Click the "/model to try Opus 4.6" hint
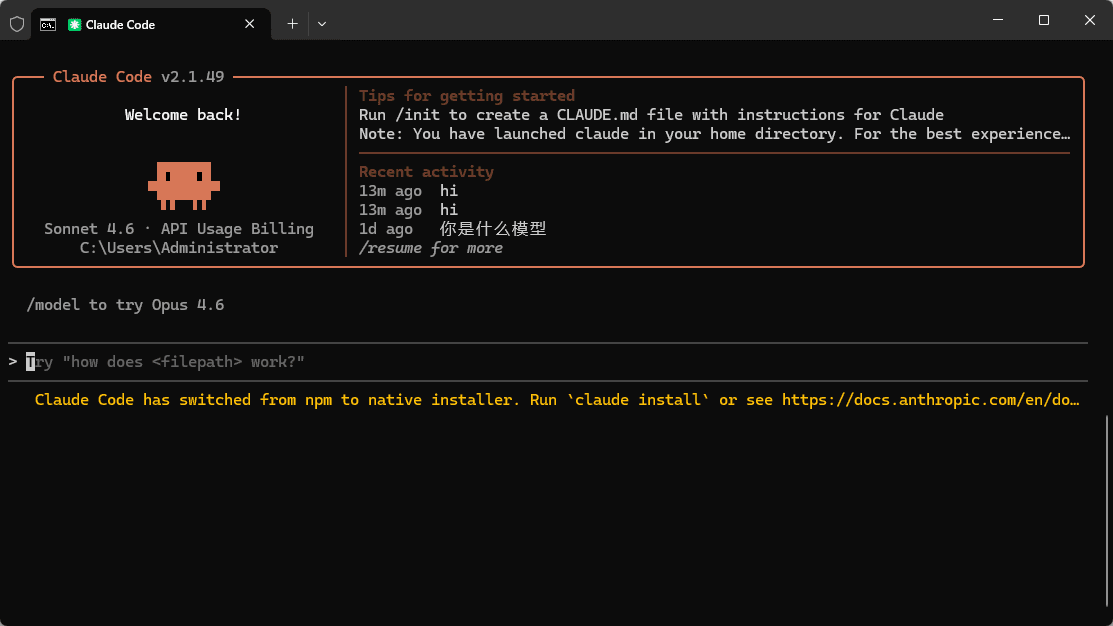This screenshot has width=1113, height=626. coord(125,305)
